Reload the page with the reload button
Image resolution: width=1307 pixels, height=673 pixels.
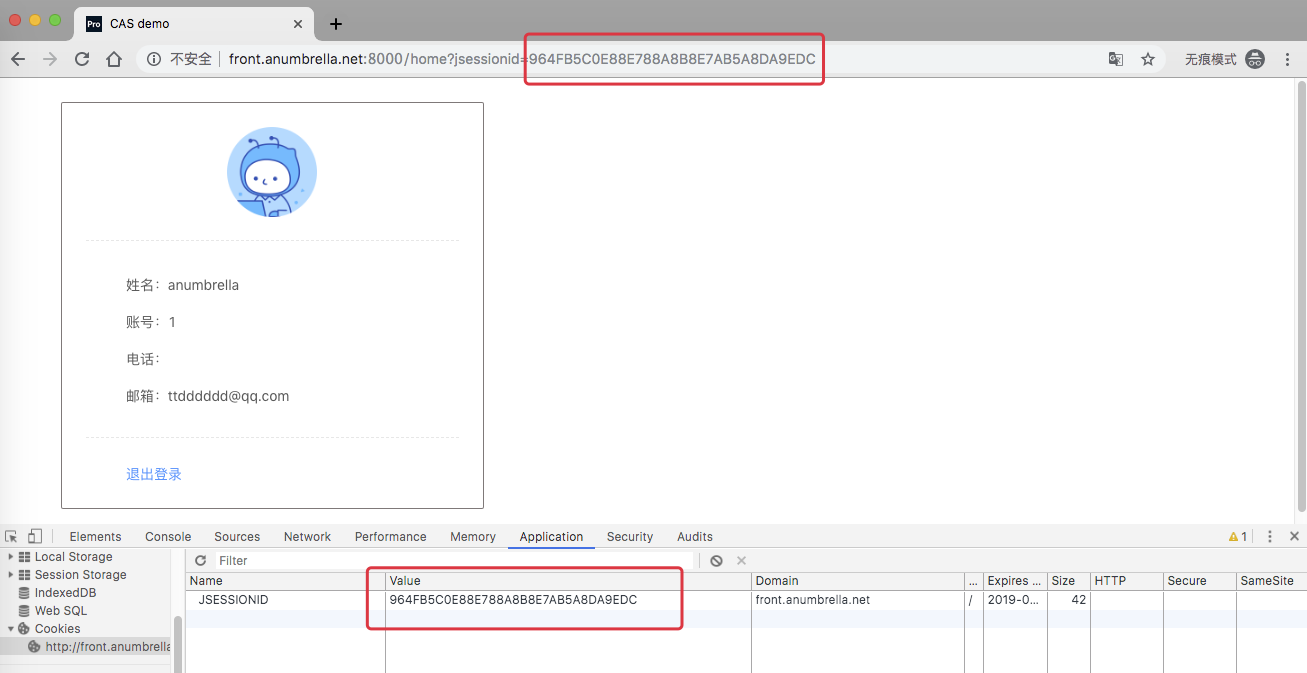82,59
